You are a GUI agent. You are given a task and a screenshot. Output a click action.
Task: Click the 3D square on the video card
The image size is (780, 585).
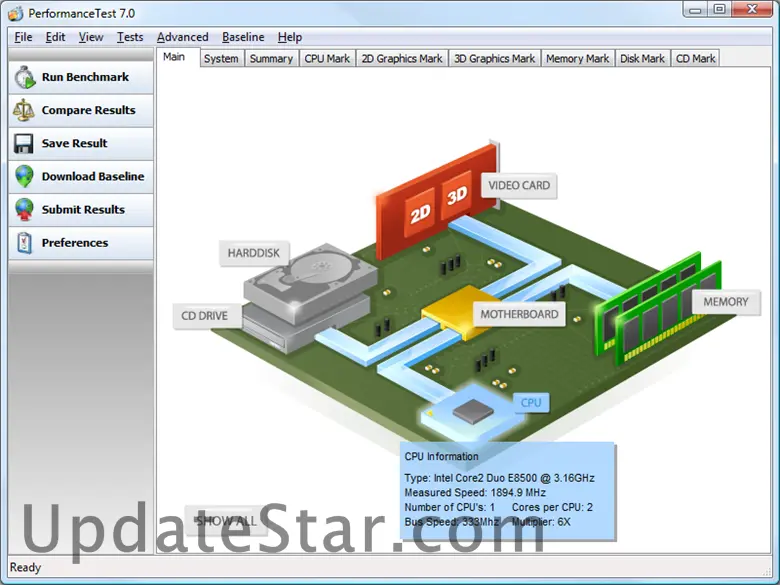(x=456, y=195)
